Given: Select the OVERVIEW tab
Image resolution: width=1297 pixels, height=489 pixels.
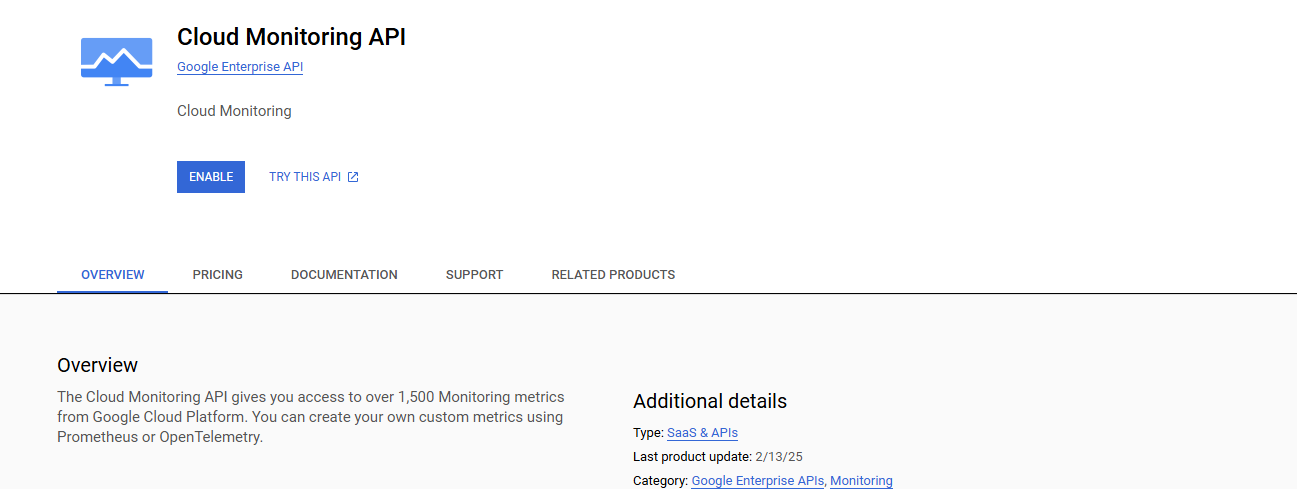Looking at the screenshot, I should 113,275.
